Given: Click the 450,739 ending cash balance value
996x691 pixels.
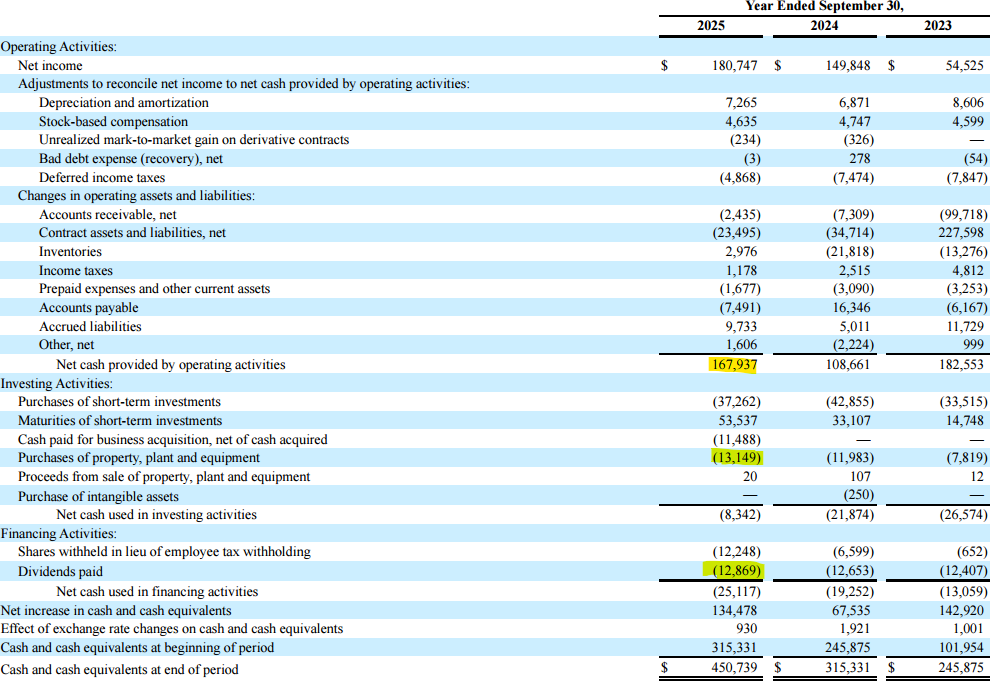Looking at the screenshot, I should [x=735, y=669].
